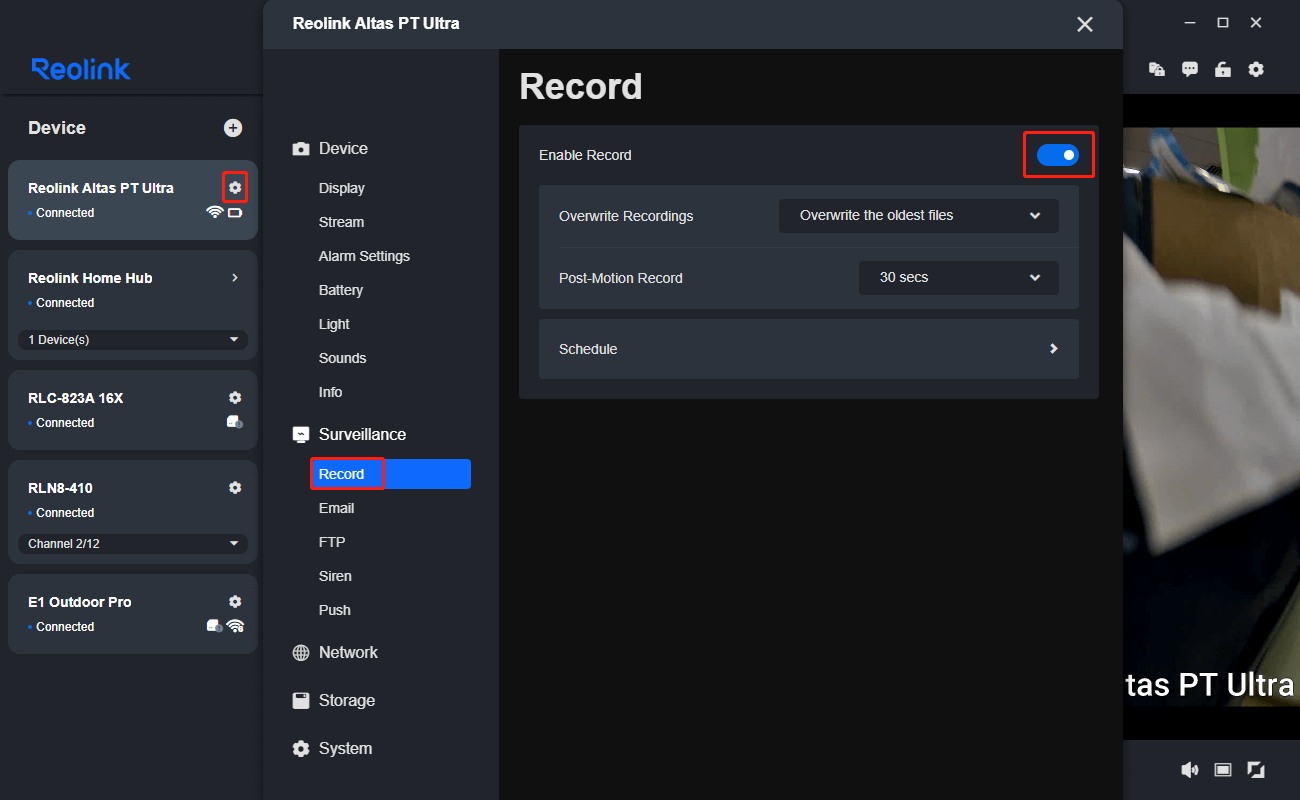Open the Push settings page
The height and width of the screenshot is (800, 1300).
tap(335, 610)
